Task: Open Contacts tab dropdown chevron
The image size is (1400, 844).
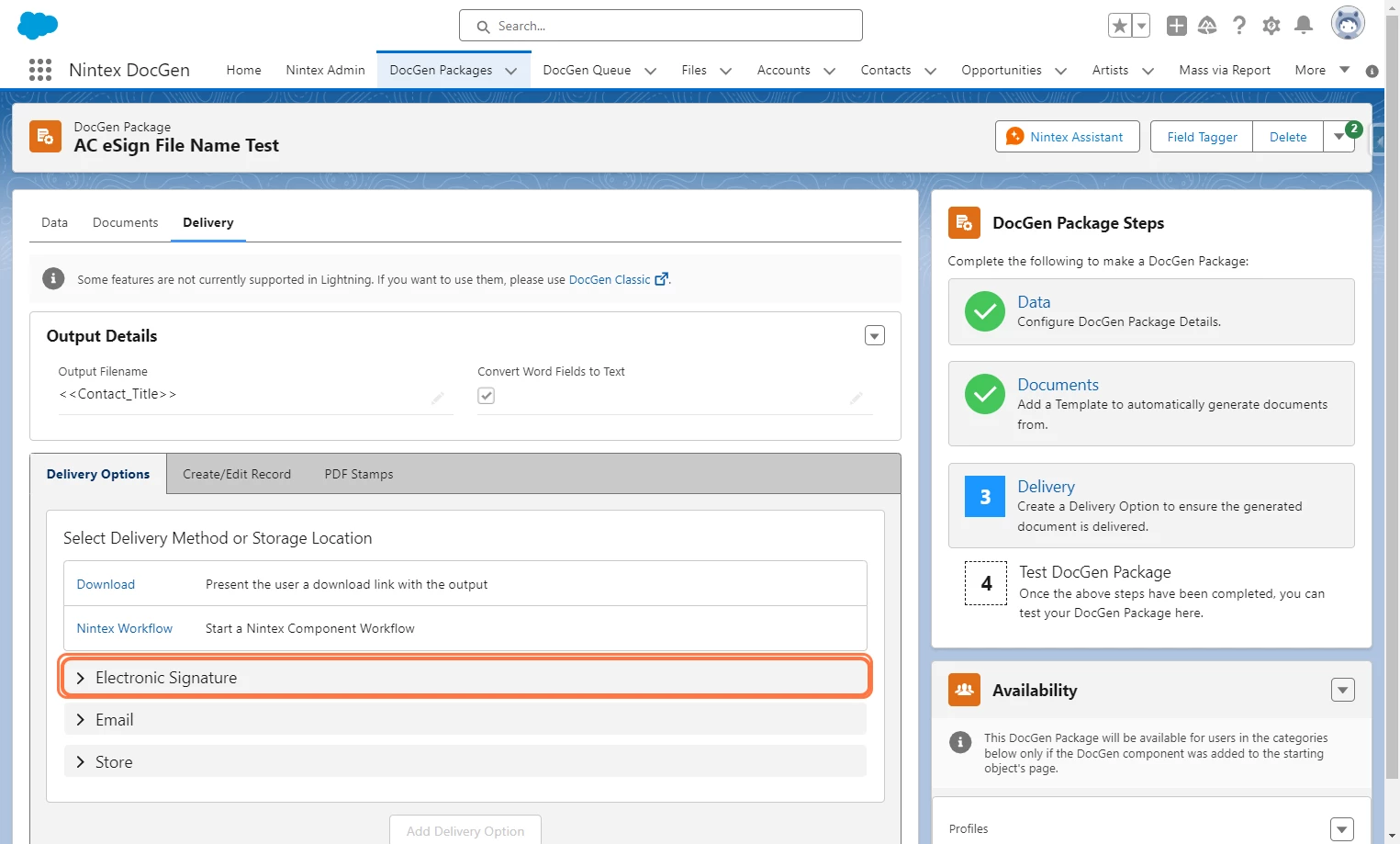Action: click(x=931, y=71)
